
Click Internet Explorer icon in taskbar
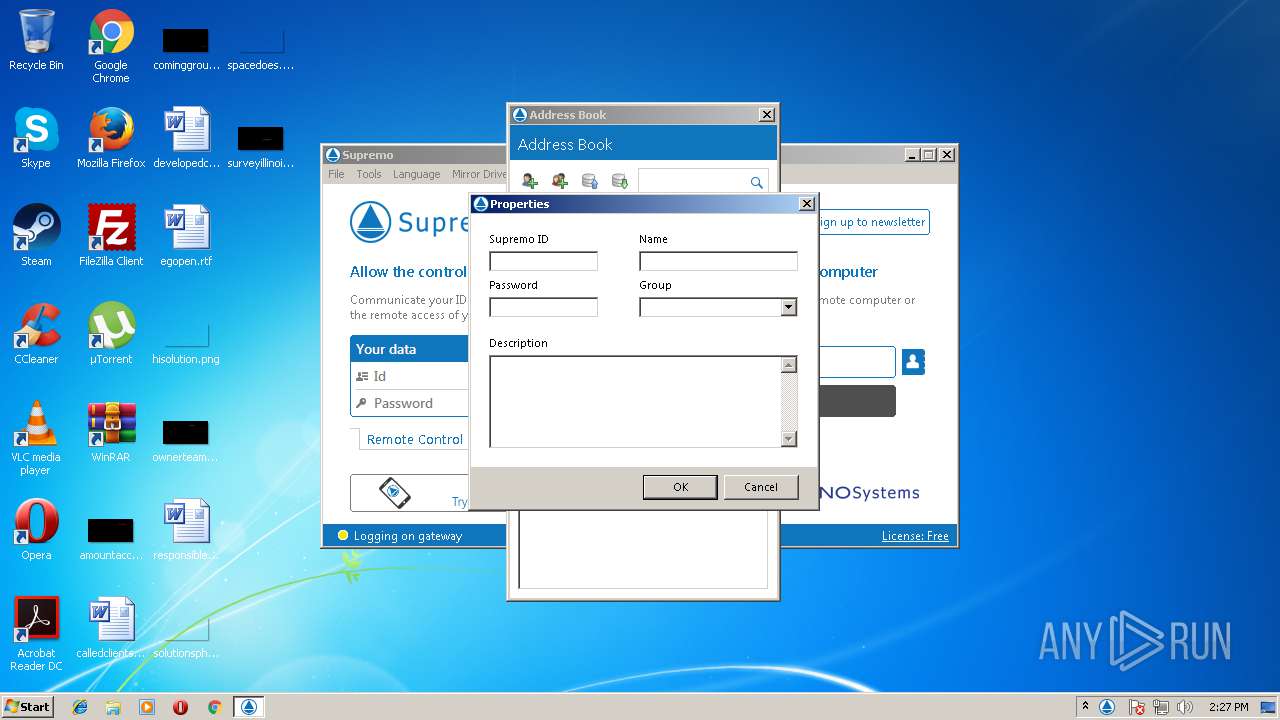[x=80, y=707]
